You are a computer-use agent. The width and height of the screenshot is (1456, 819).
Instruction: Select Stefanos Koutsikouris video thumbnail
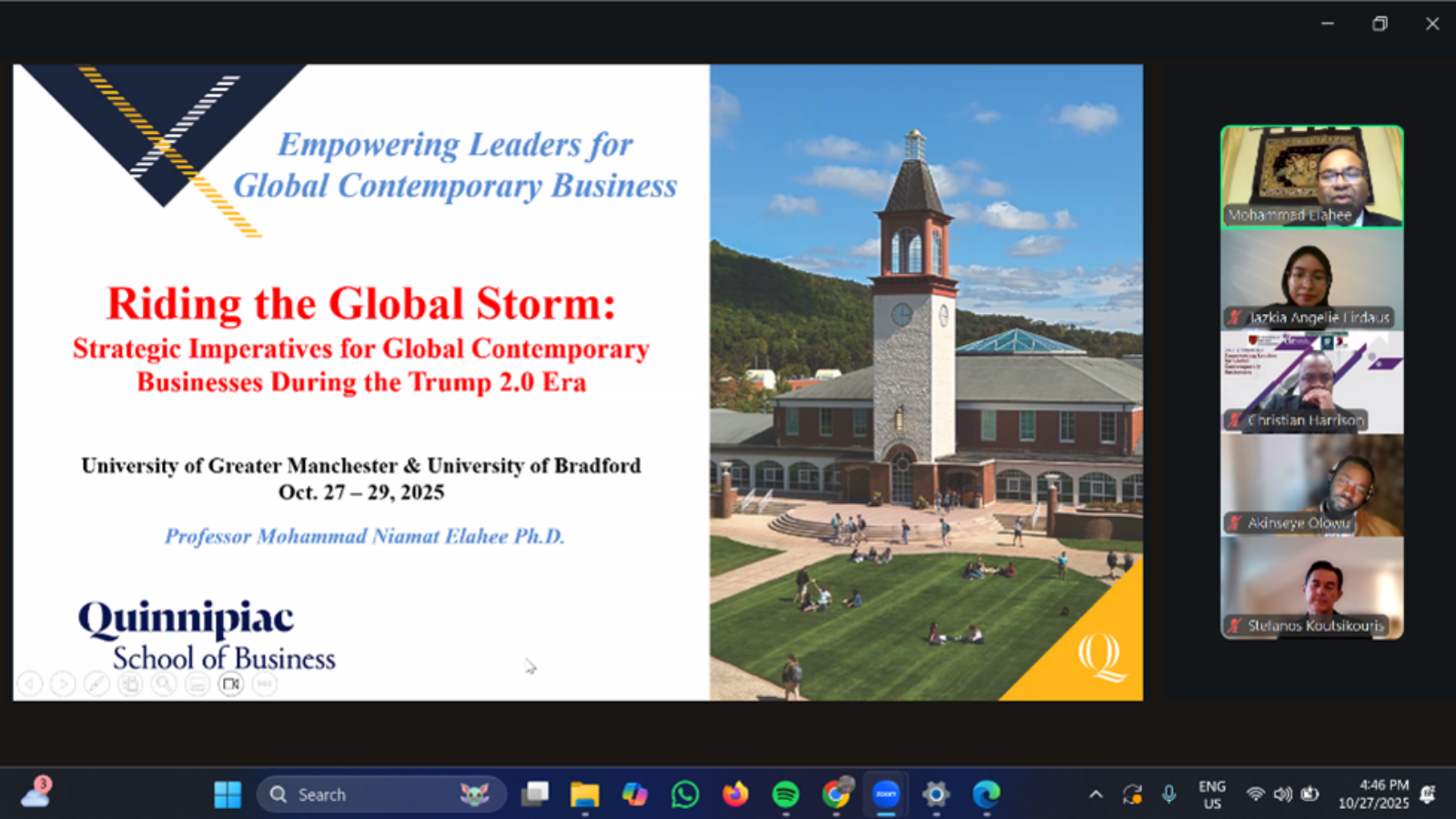[1312, 588]
